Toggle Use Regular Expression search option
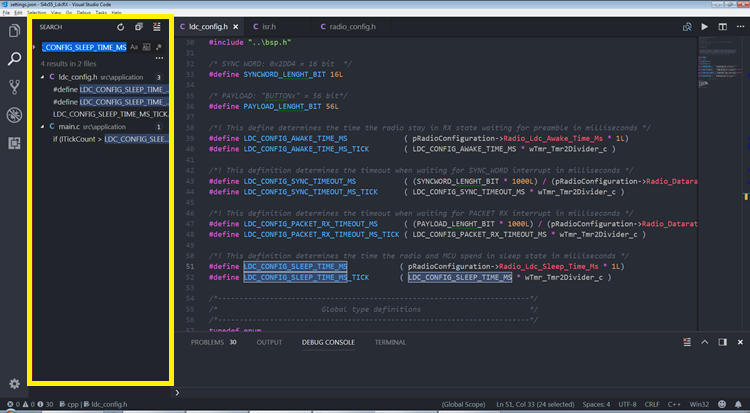Image resolution: width=750 pixels, height=413 pixels. (x=160, y=47)
